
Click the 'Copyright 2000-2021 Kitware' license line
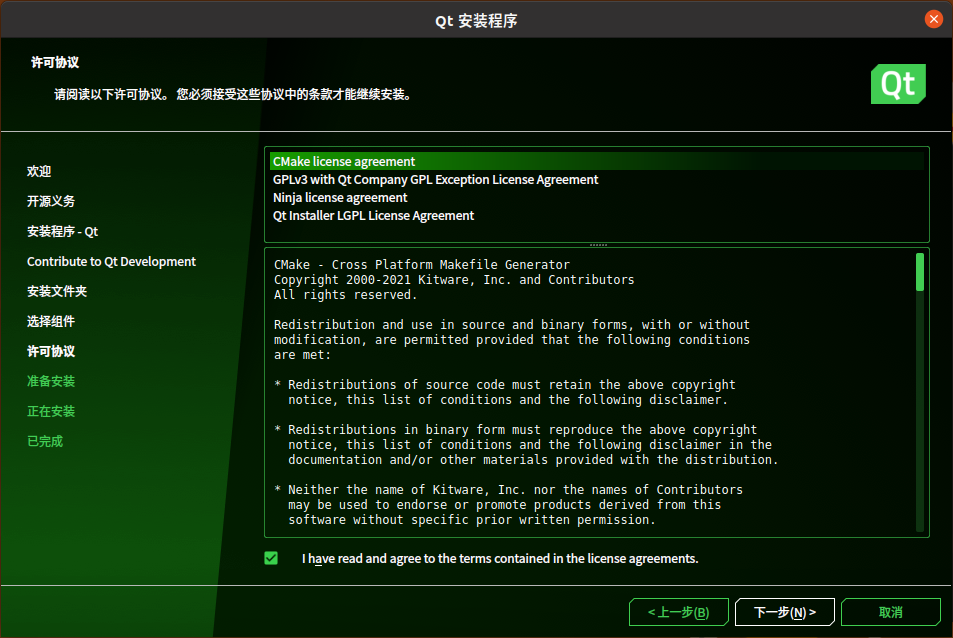(x=453, y=280)
